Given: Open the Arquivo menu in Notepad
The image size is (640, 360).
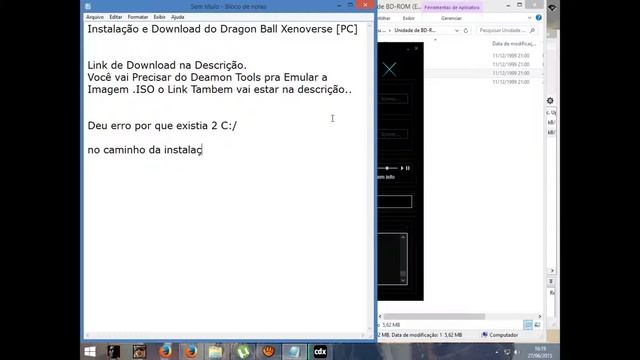Looking at the screenshot, I should tap(95, 17).
